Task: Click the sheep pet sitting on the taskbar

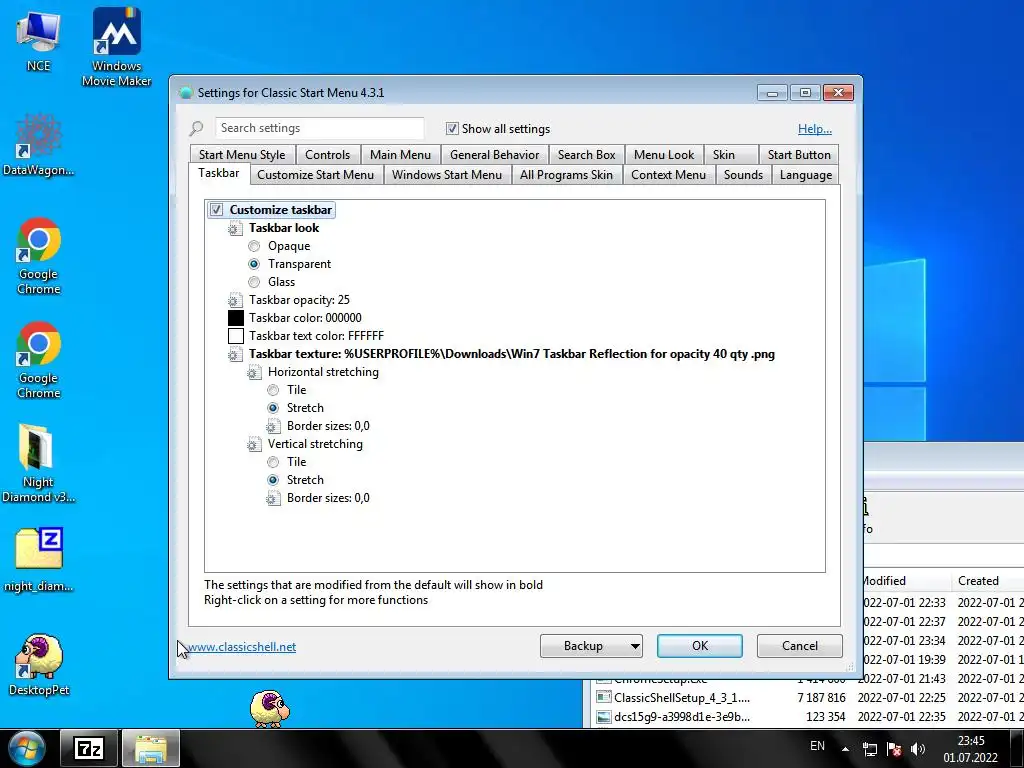Action: tap(270, 709)
